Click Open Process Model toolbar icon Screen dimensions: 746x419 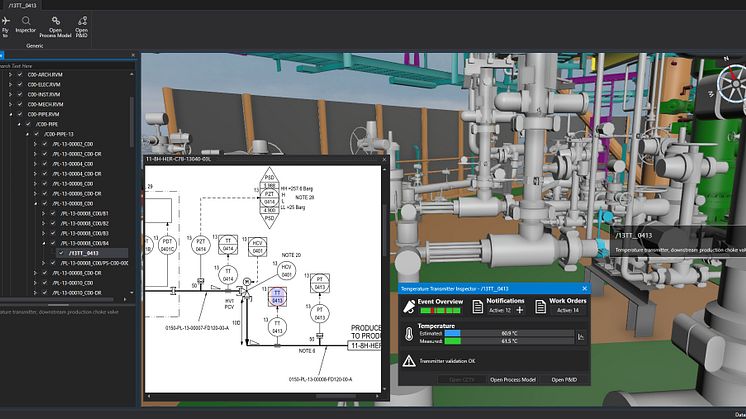(55, 27)
